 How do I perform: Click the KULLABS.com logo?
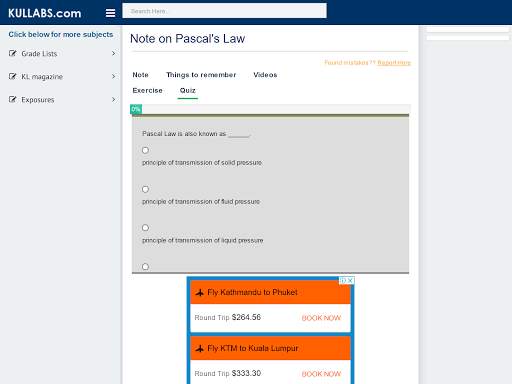(45, 13)
